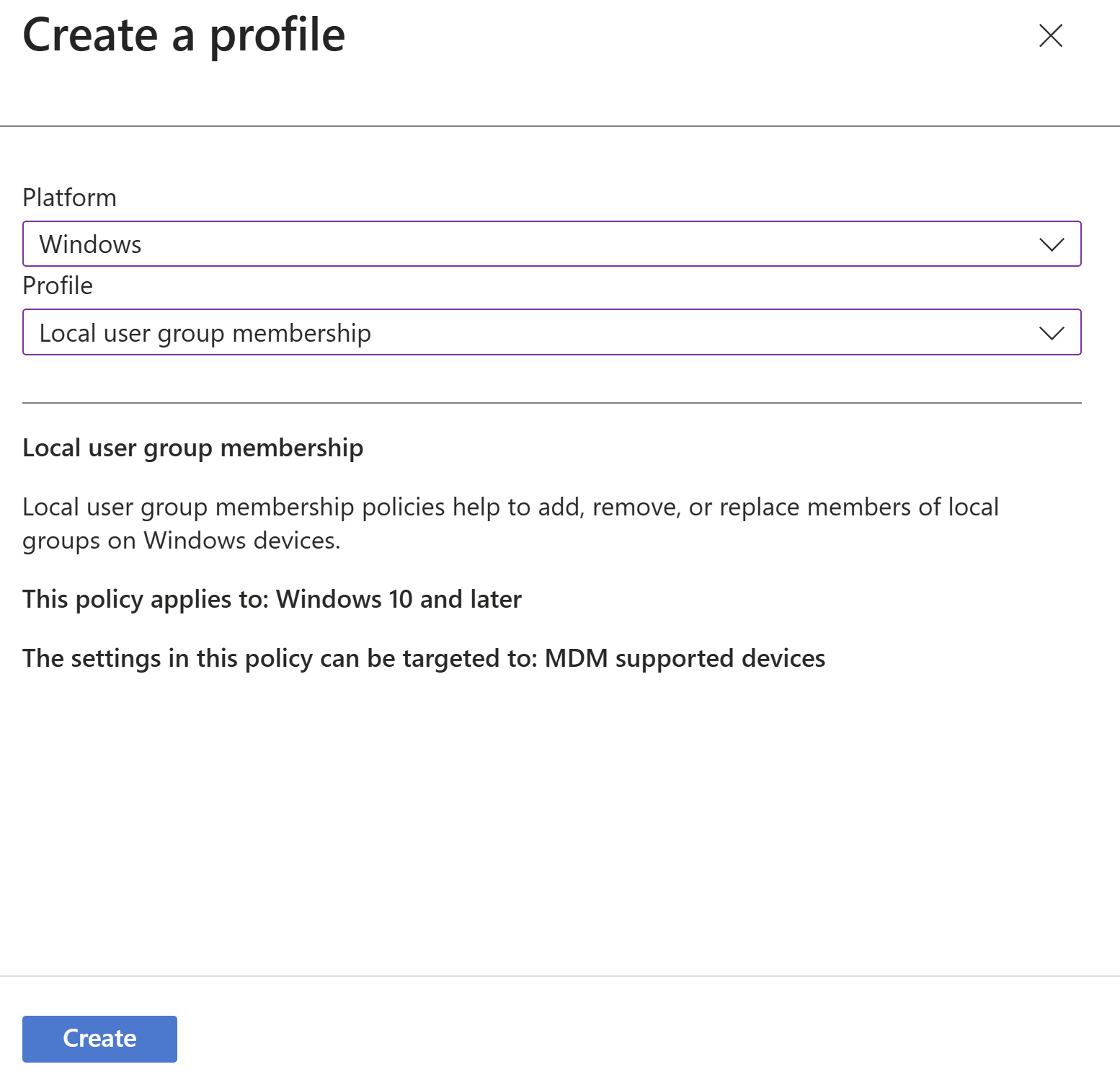Viewport: 1120px width, 1090px height.
Task: Select the bold Local user group membership heading
Action: point(192,448)
